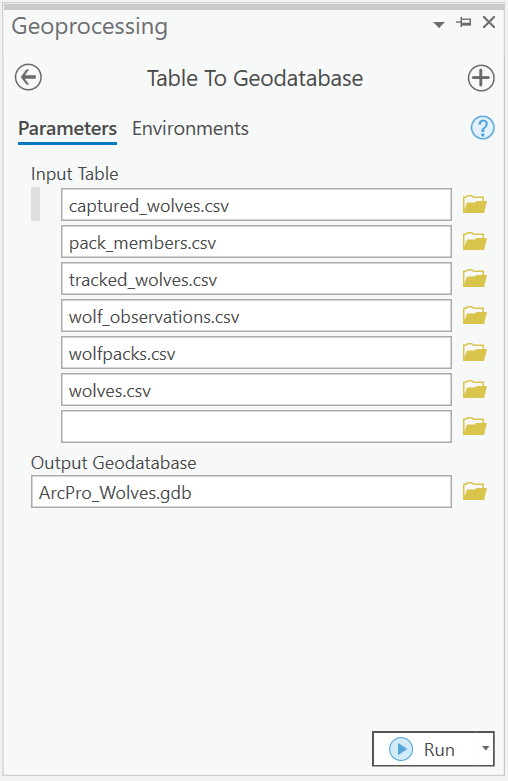Select the row handle beside captured_wolves.csv

coord(35,204)
